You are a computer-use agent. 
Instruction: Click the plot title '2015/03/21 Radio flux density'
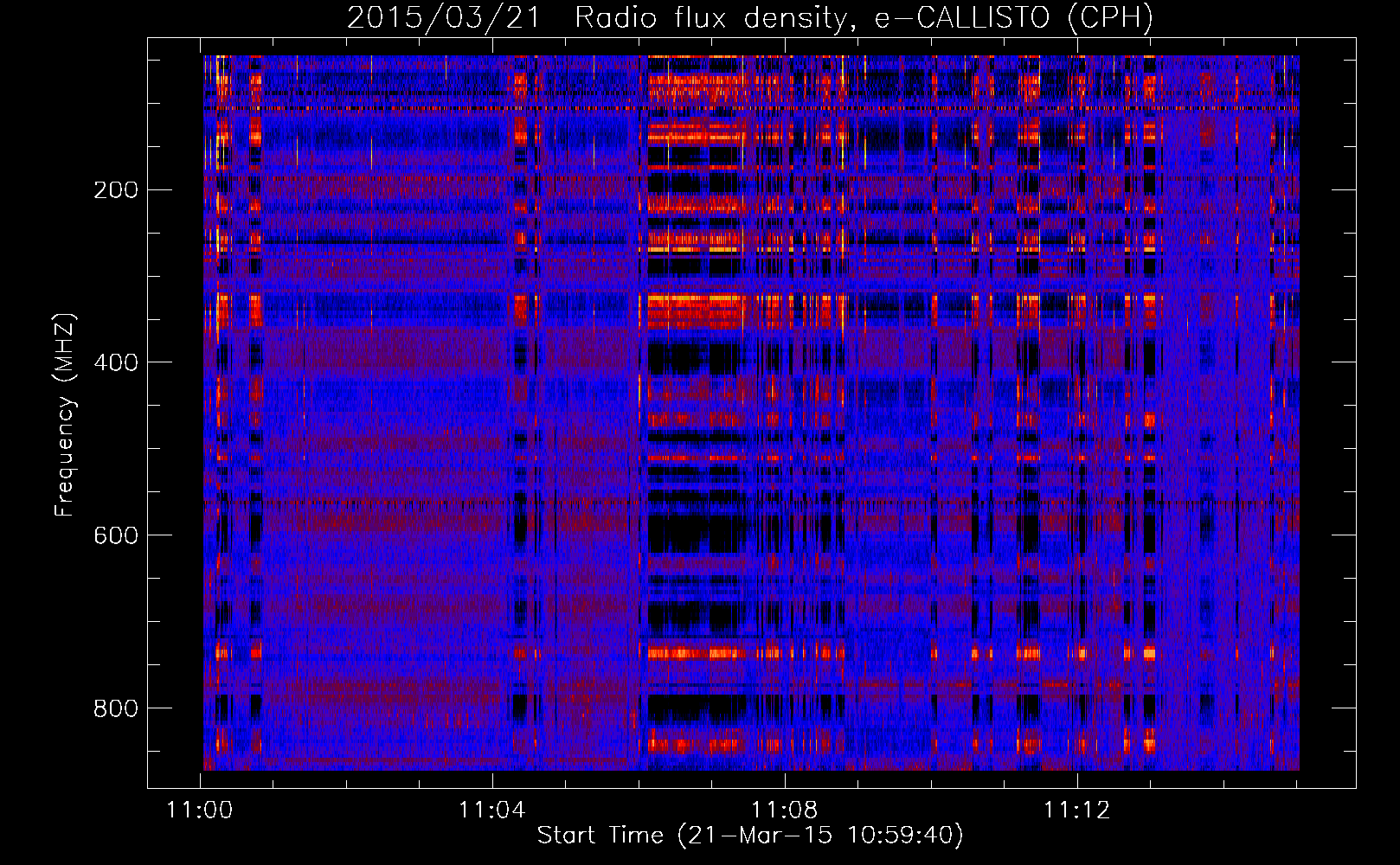point(749,18)
